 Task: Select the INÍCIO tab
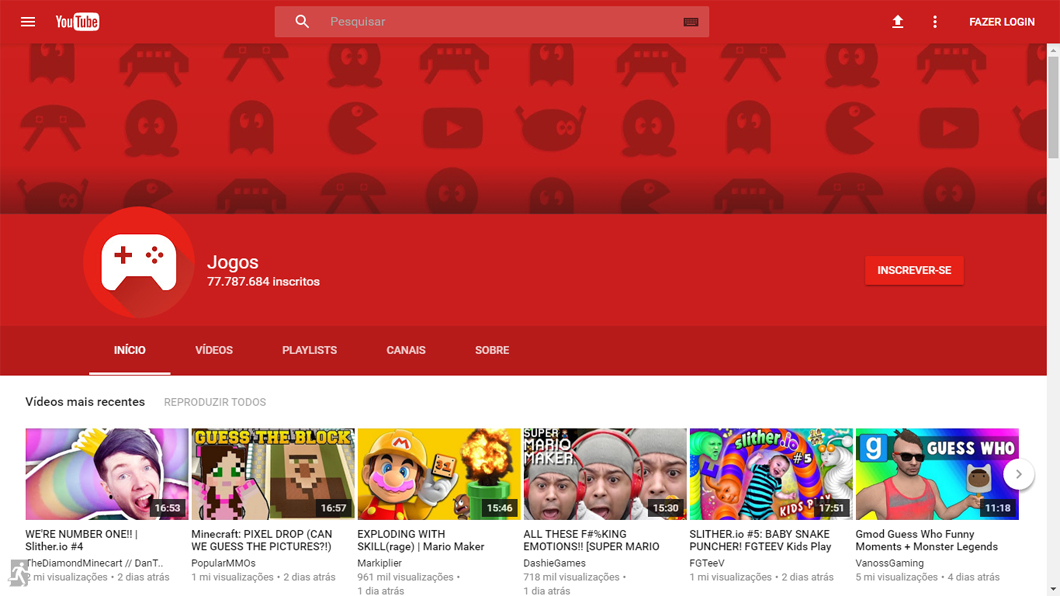click(x=130, y=350)
